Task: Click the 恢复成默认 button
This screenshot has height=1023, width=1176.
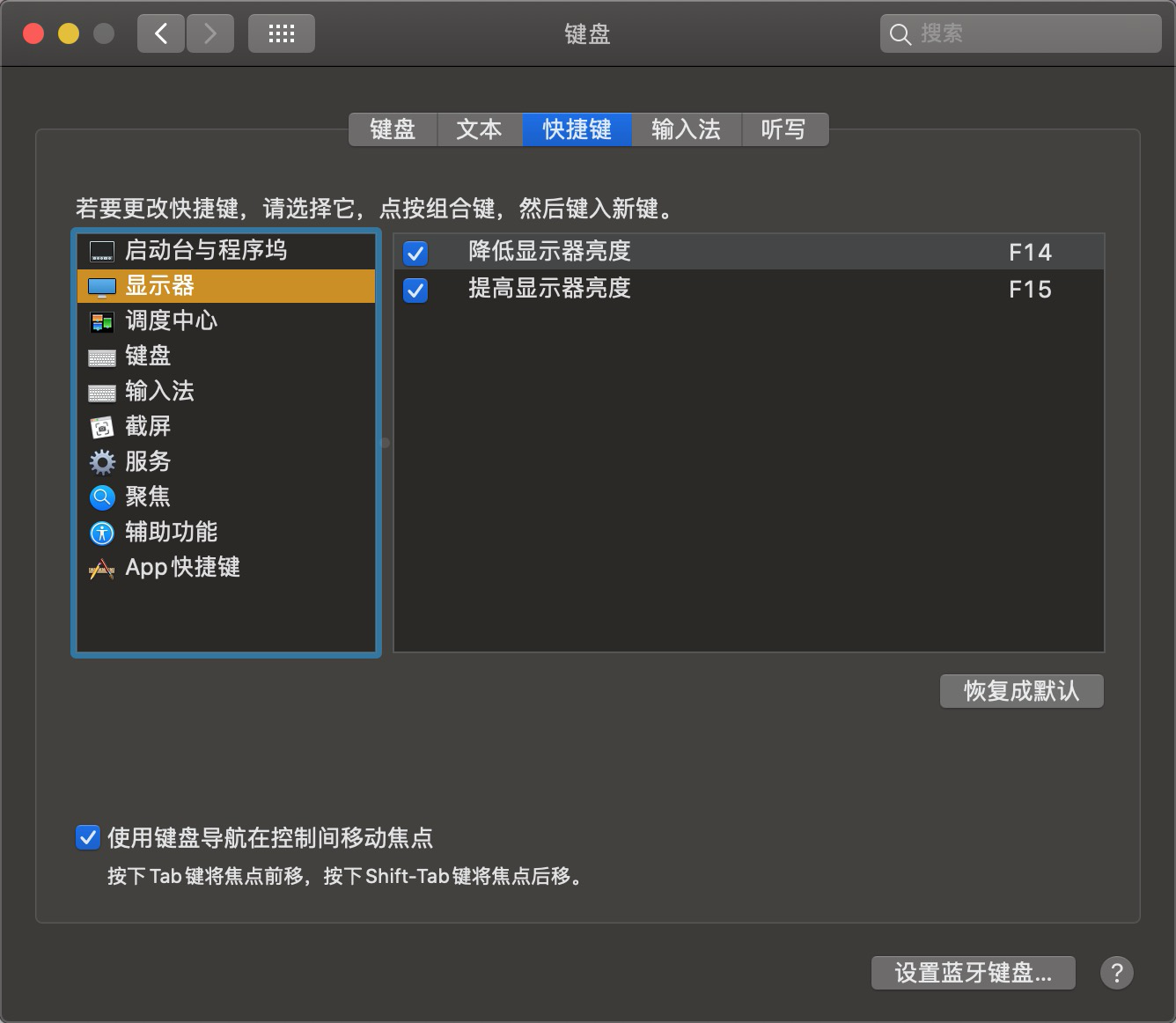Action: (1021, 691)
